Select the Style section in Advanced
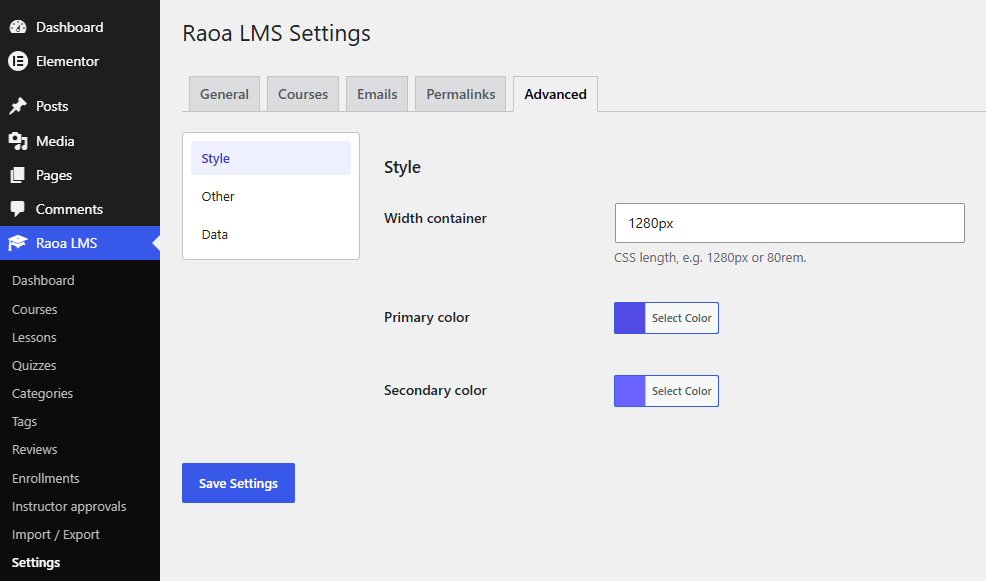 click(271, 158)
